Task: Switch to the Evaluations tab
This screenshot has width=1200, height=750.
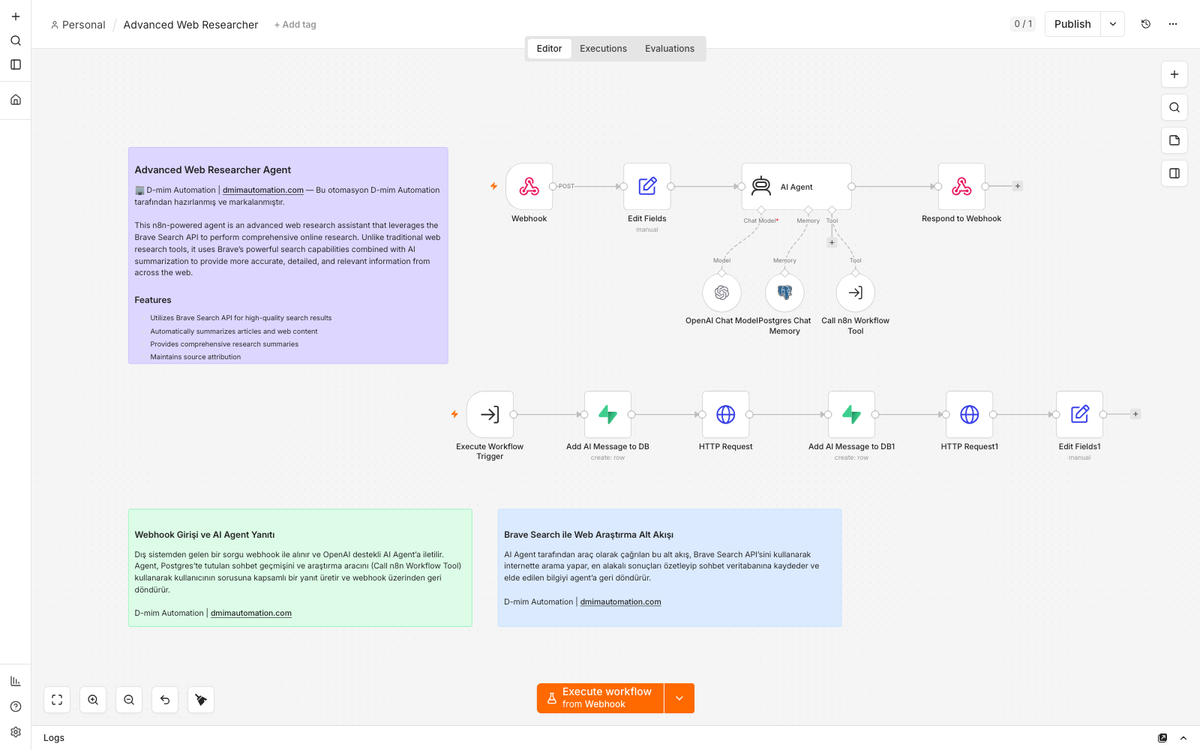Action: [670, 49]
